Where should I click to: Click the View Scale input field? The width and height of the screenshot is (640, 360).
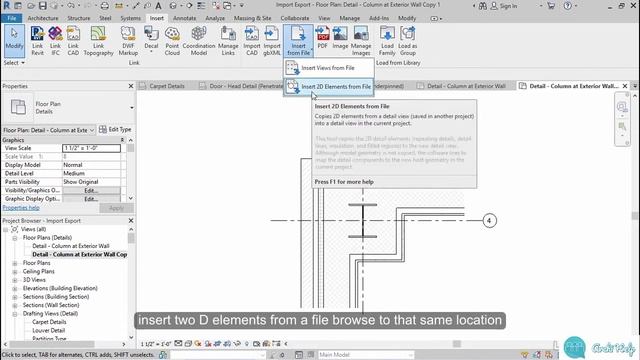[x=91, y=148]
